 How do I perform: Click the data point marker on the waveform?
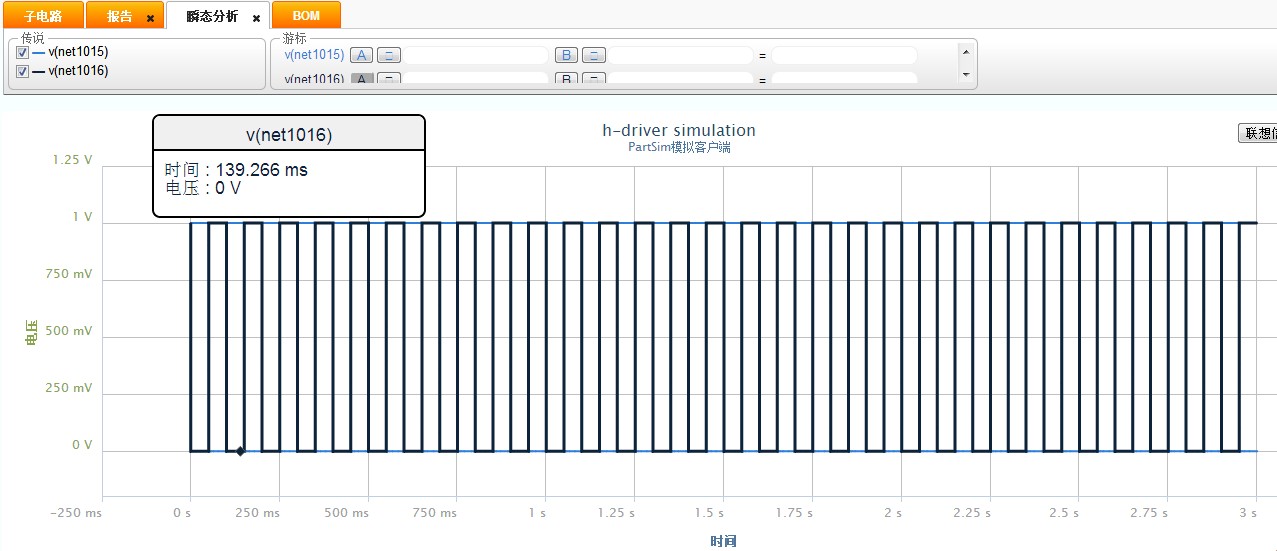click(240, 451)
